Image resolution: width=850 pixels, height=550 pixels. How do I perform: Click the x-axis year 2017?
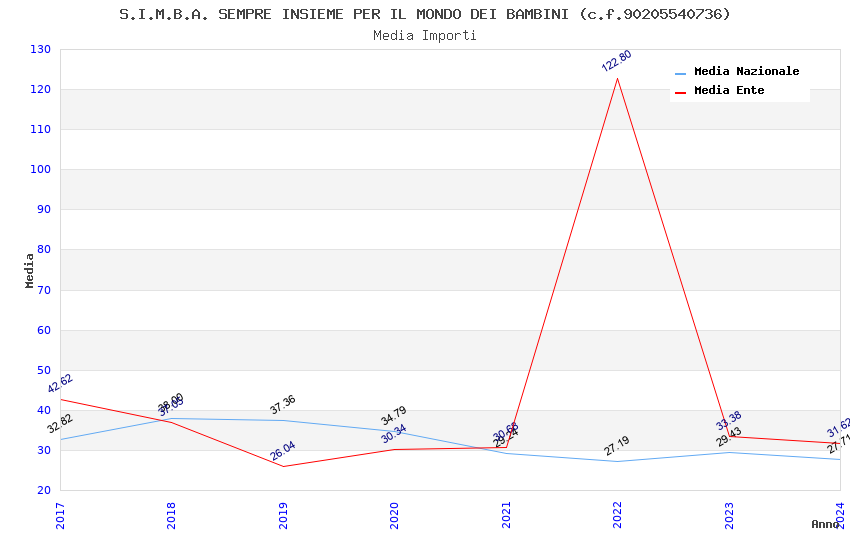point(60,516)
